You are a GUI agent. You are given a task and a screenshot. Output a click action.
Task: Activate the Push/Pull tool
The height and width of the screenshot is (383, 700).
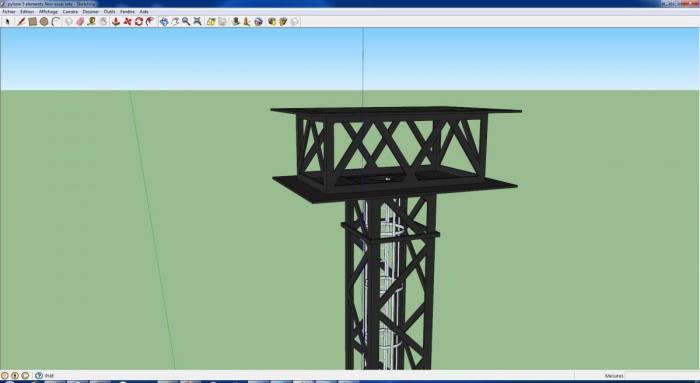(x=116, y=21)
